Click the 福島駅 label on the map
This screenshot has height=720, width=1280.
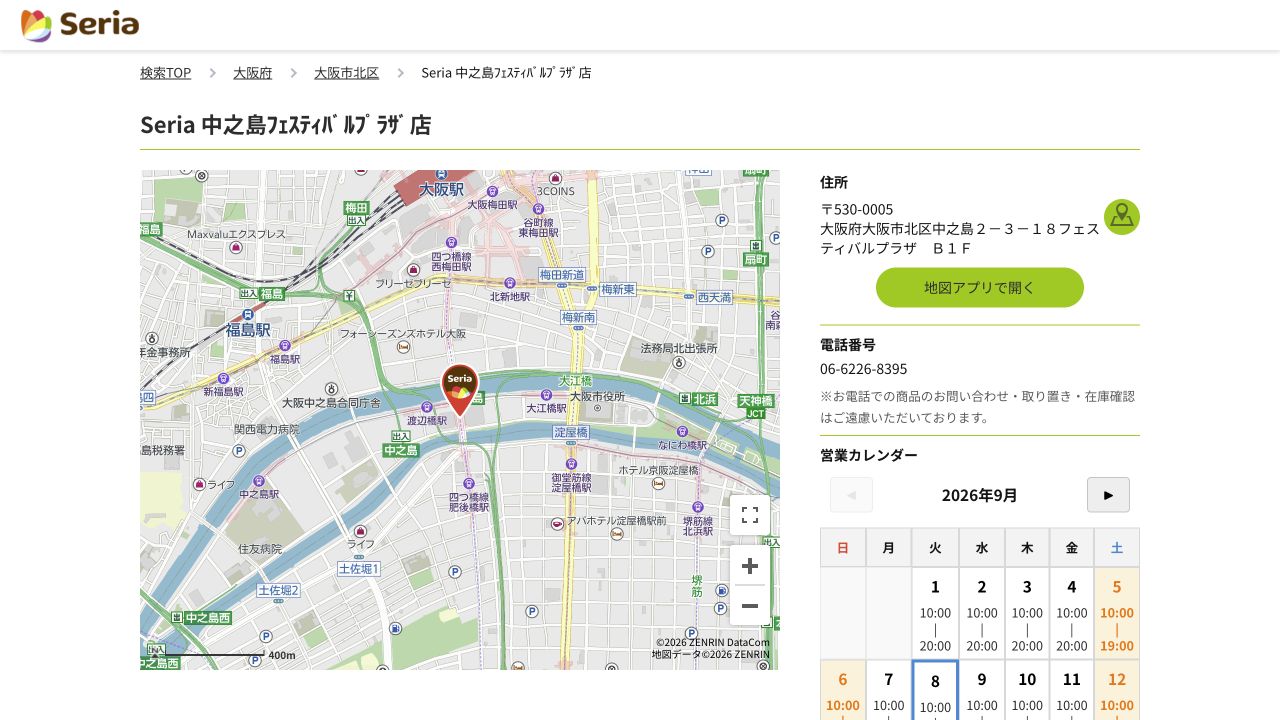click(248, 328)
